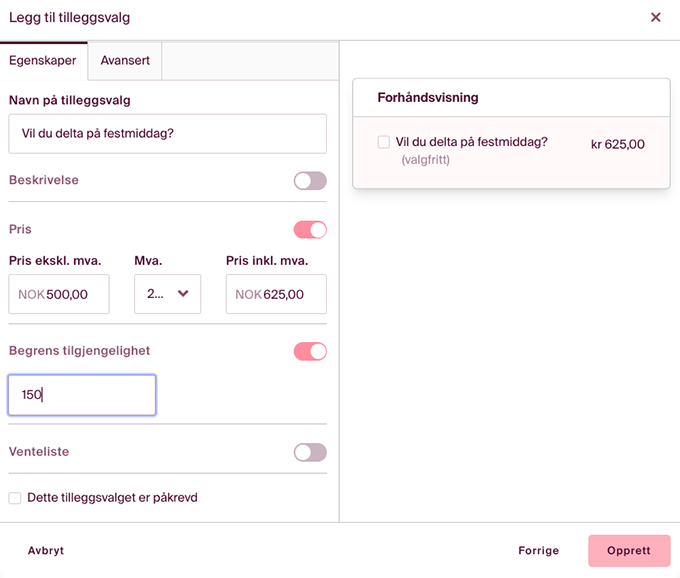This screenshot has width=680, height=578.
Task: Expand the Mva. dropdown
Action: tap(167, 295)
